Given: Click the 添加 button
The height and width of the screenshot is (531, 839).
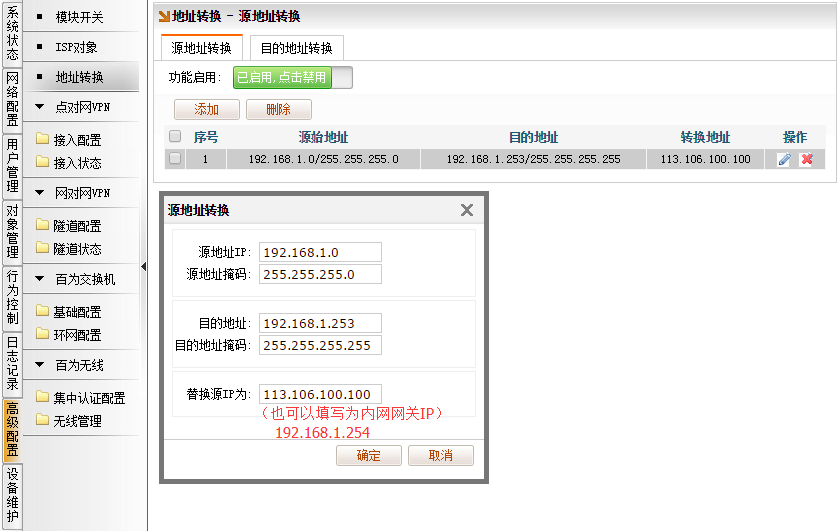Looking at the screenshot, I should coord(206,110).
